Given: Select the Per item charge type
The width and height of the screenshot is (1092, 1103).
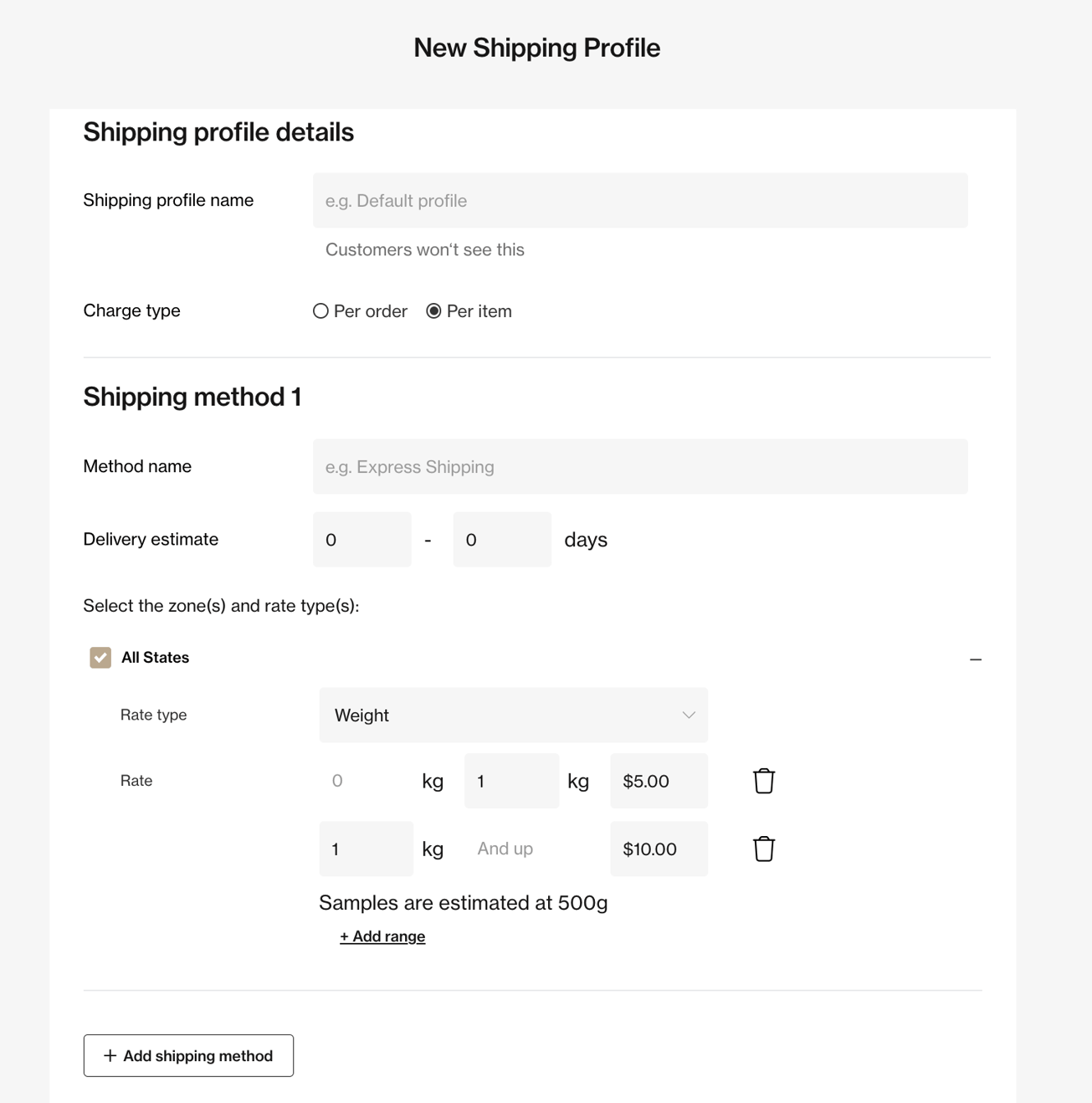Looking at the screenshot, I should click(x=433, y=310).
